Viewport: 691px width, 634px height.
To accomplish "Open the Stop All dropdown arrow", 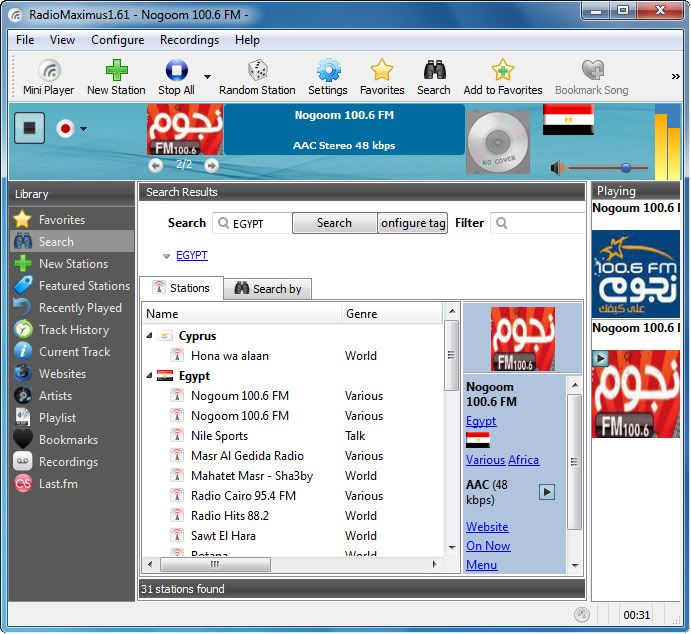I will tap(207, 77).
